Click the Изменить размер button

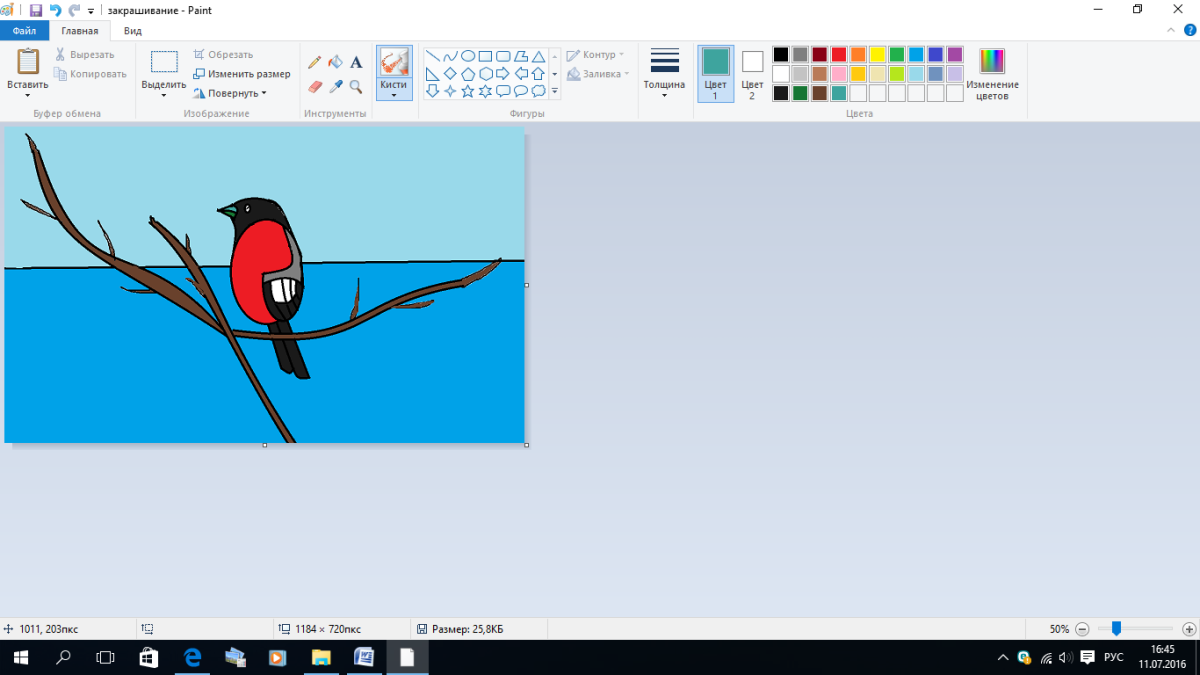(242, 74)
